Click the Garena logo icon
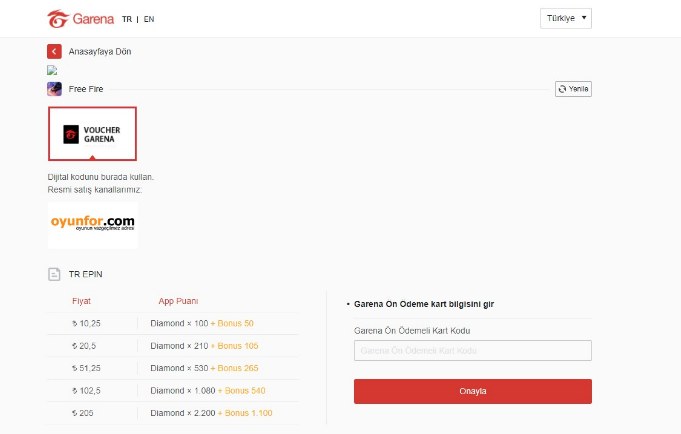Image resolution: width=681 pixels, height=434 pixels. 58,19
